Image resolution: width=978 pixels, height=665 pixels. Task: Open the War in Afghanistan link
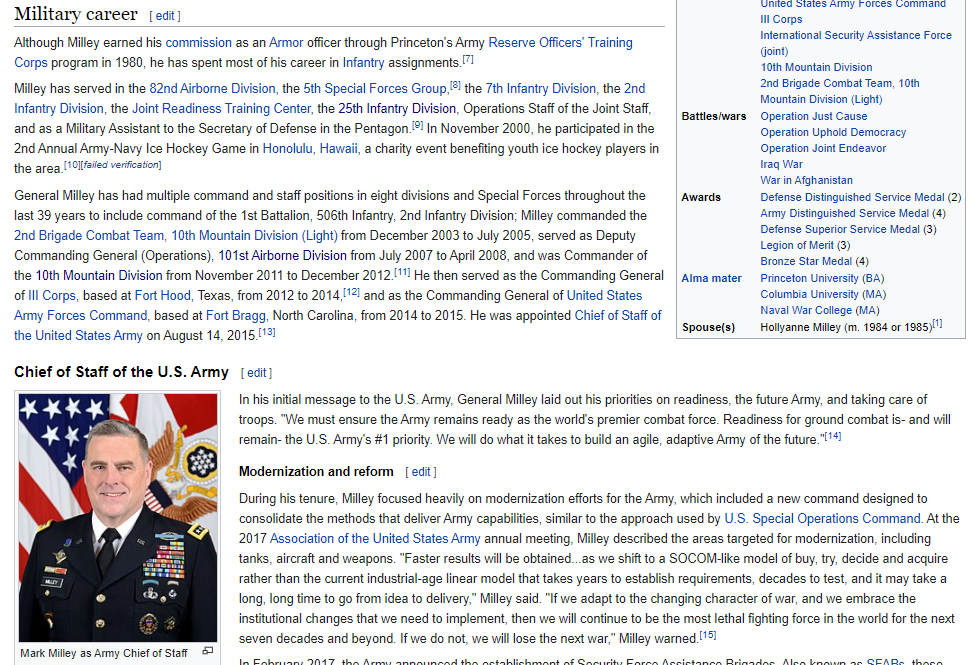click(x=806, y=181)
